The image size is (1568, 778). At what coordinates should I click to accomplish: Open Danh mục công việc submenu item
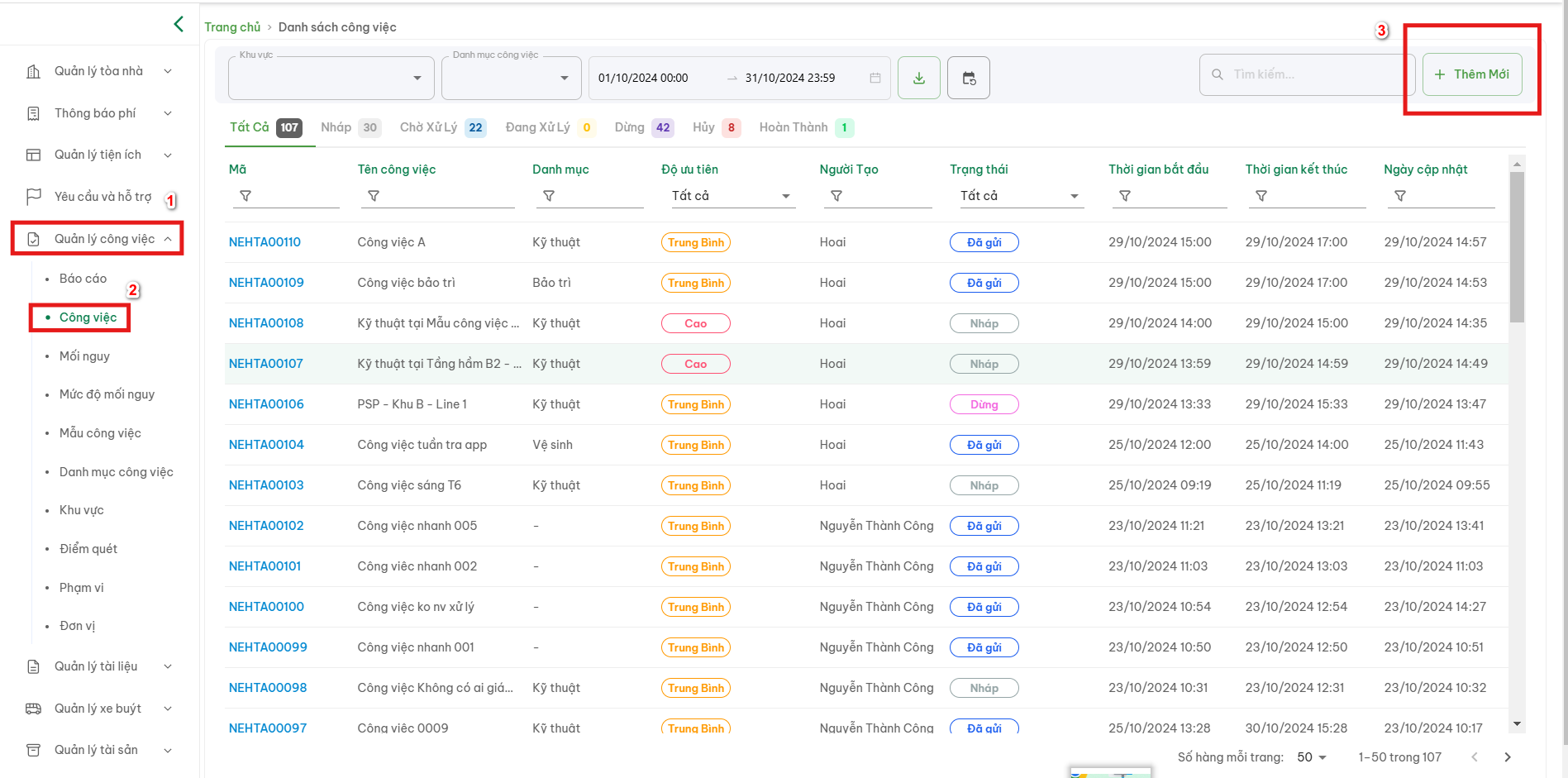point(117,472)
